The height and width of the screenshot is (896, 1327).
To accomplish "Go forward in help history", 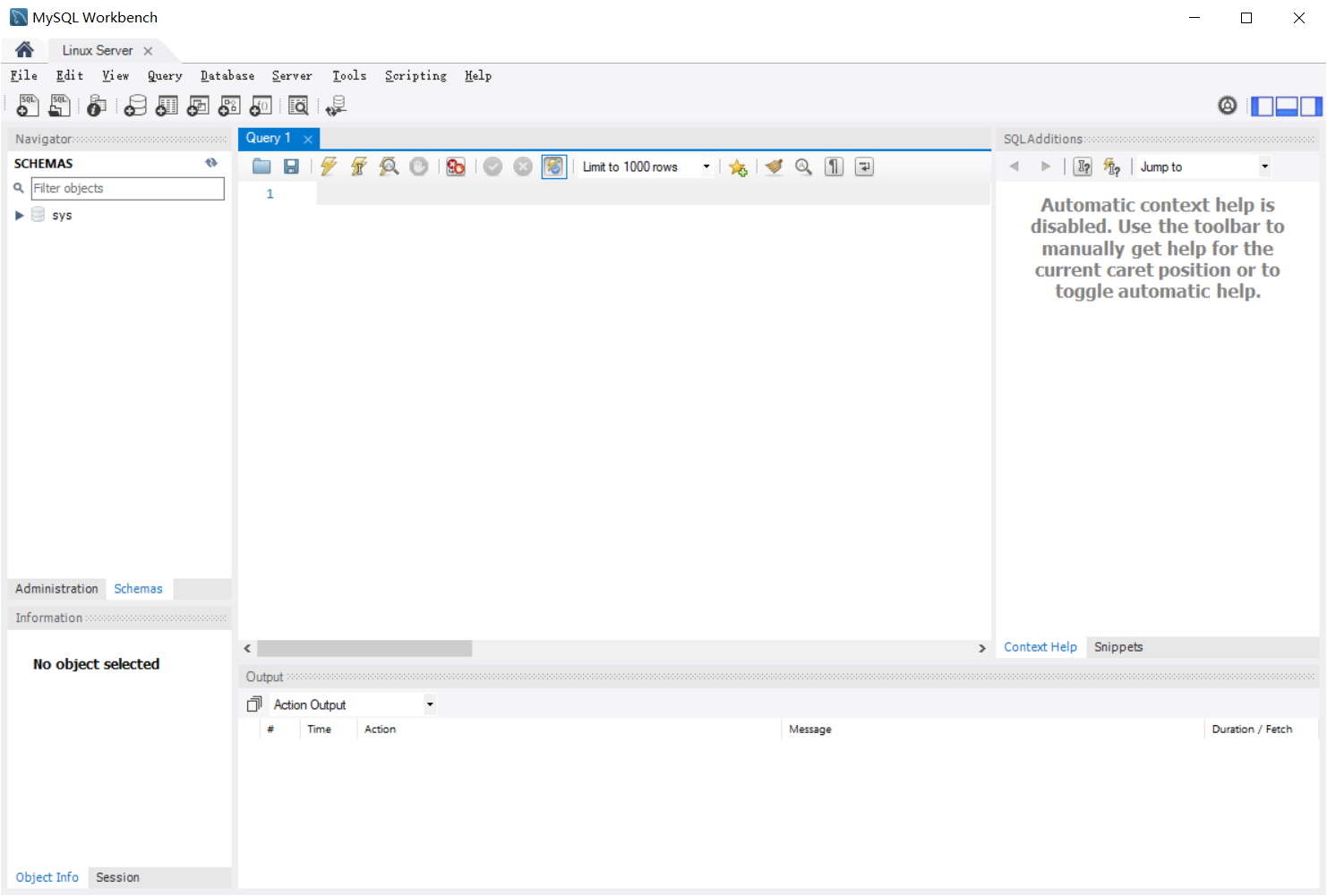I will 1045,166.
